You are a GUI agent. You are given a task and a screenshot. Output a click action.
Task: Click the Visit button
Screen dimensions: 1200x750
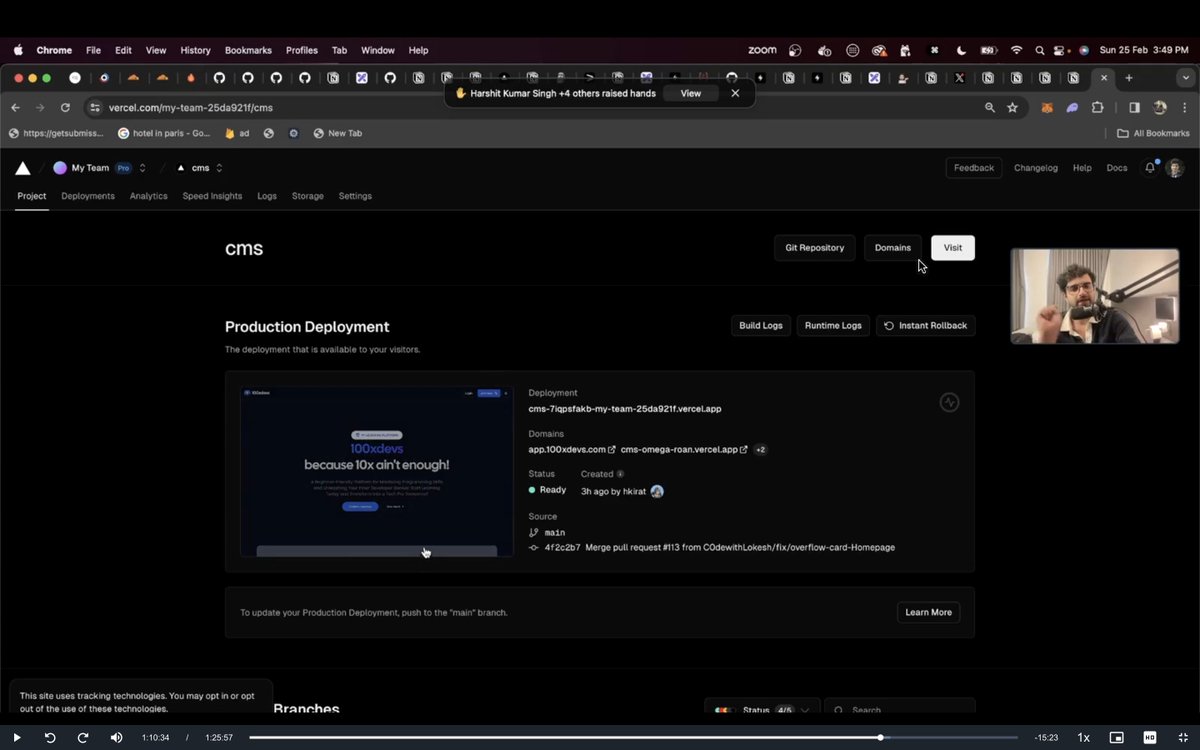[x=953, y=248]
